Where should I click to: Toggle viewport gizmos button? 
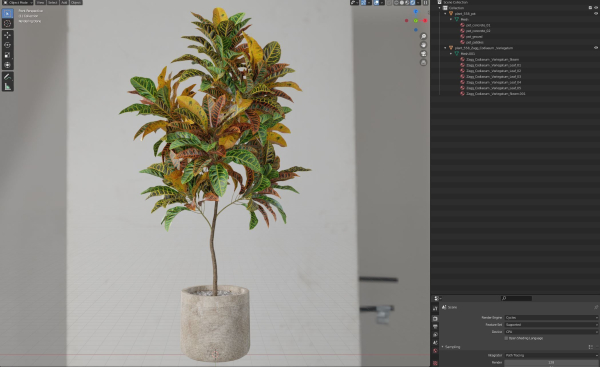pyautogui.click(x=364, y=3)
